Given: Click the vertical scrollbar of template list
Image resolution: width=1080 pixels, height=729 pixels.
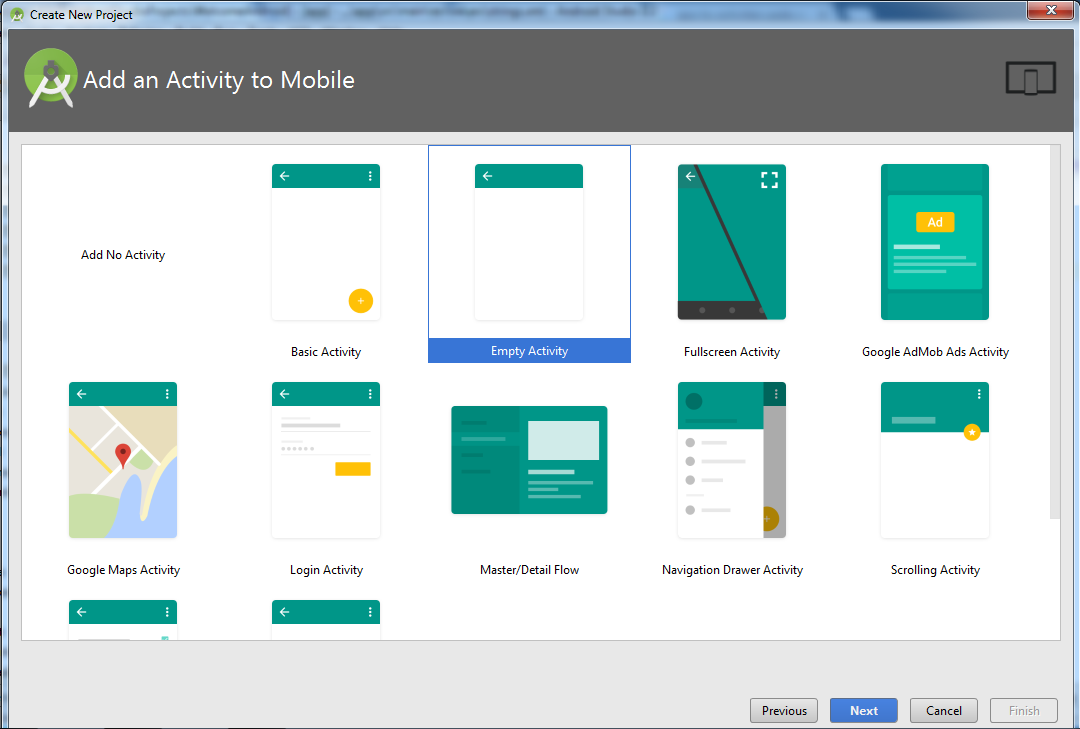Looking at the screenshot, I should (1055, 332).
